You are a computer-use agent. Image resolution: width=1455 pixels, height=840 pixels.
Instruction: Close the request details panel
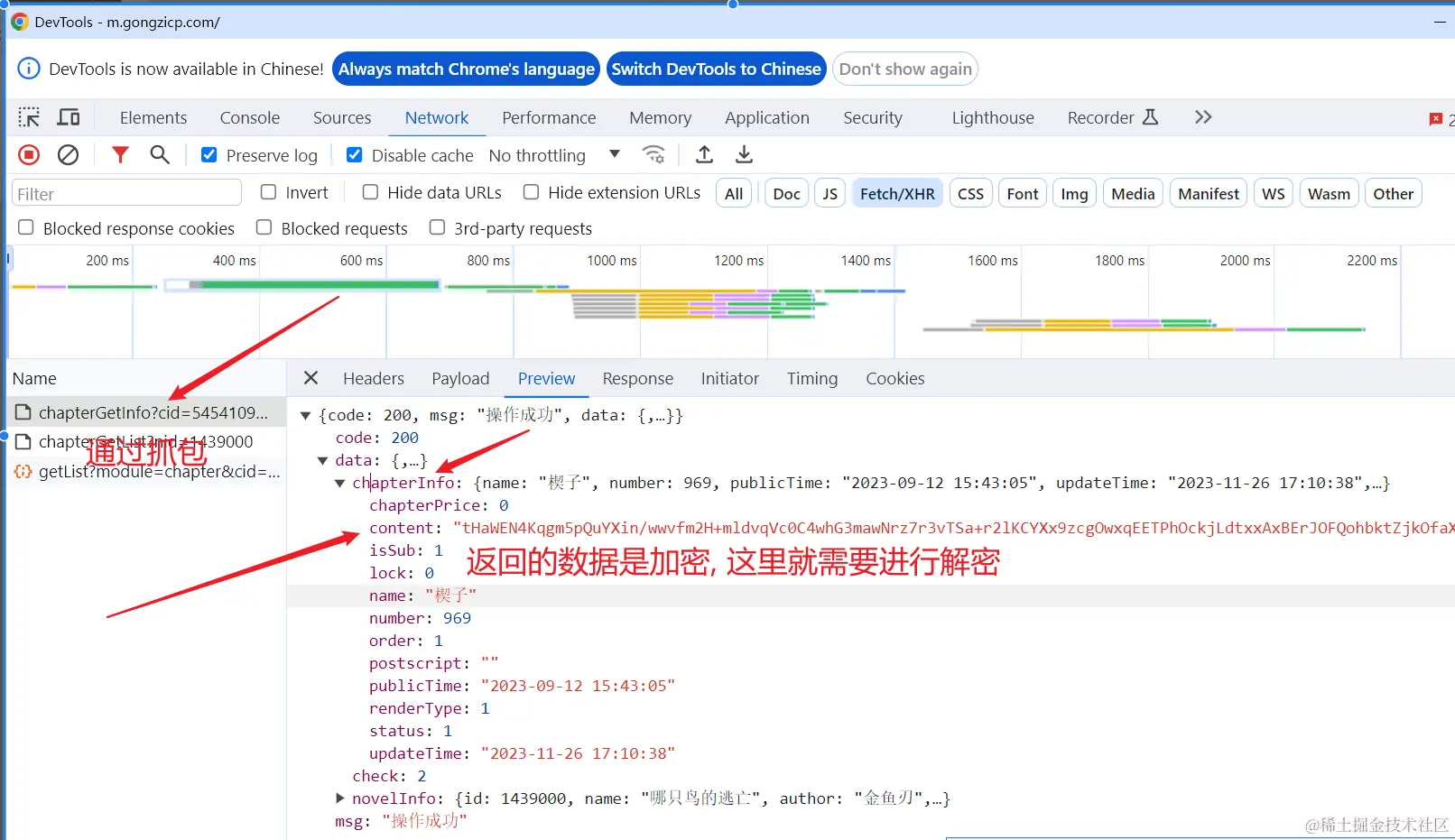point(310,378)
